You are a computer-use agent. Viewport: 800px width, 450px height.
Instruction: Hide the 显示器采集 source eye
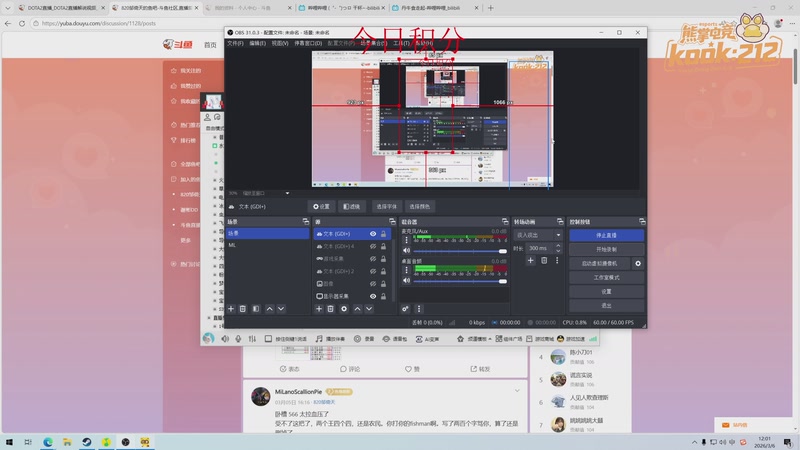[x=373, y=296]
